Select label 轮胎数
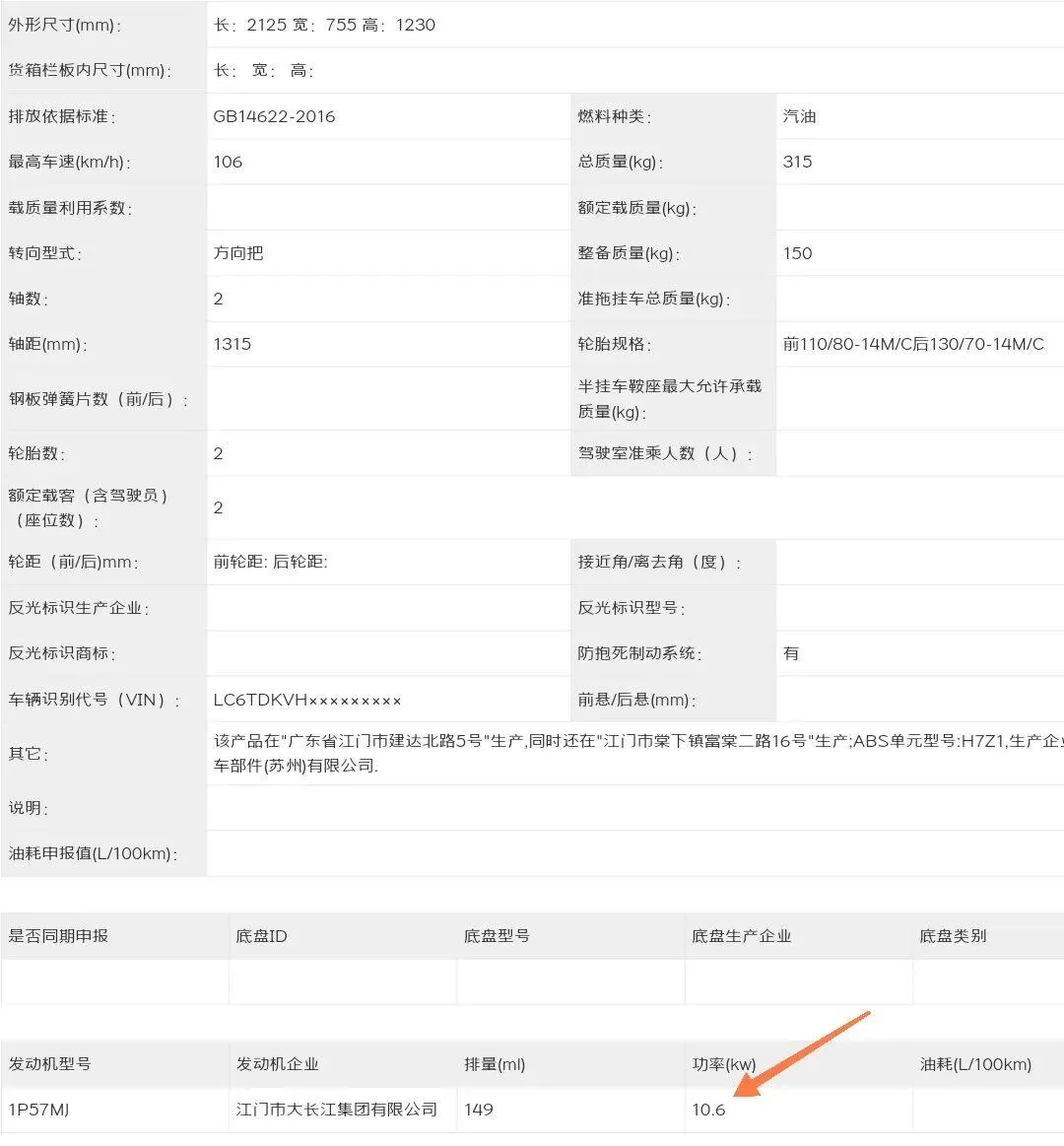This screenshot has width=1064, height=1146. (36, 454)
